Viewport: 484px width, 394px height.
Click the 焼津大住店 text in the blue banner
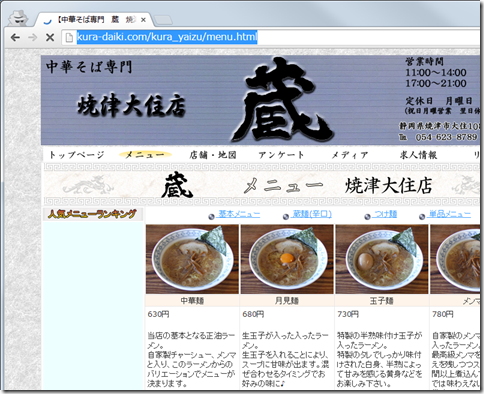tap(131, 105)
